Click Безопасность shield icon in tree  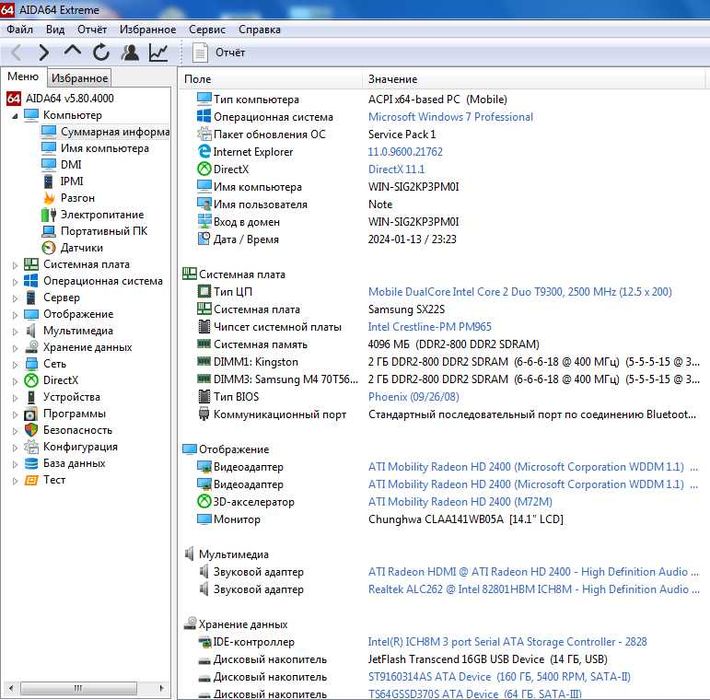31,430
